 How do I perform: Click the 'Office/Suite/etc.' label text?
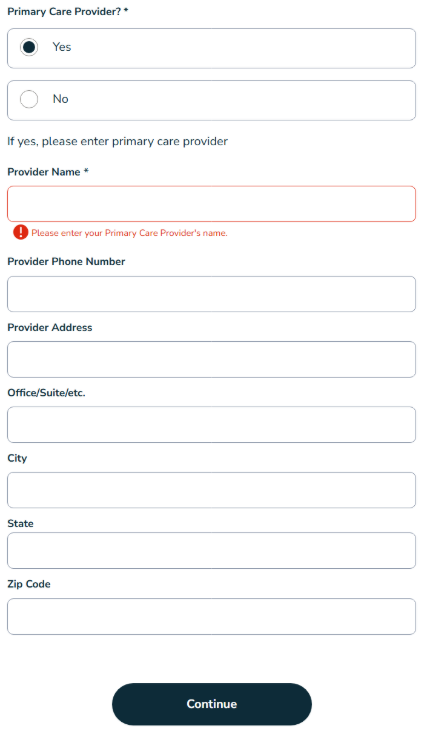click(x=46, y=393)
